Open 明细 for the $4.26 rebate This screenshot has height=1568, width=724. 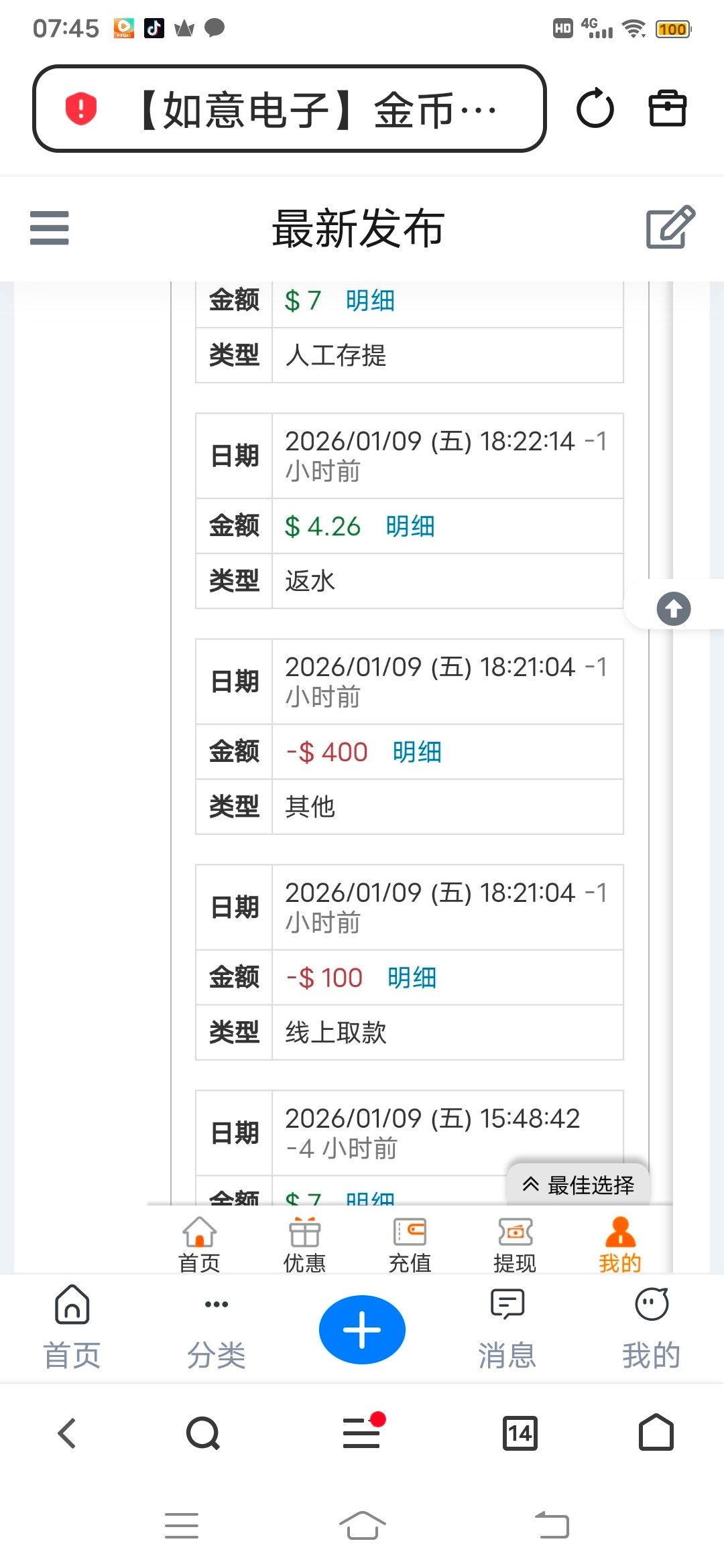coord(410,527)
